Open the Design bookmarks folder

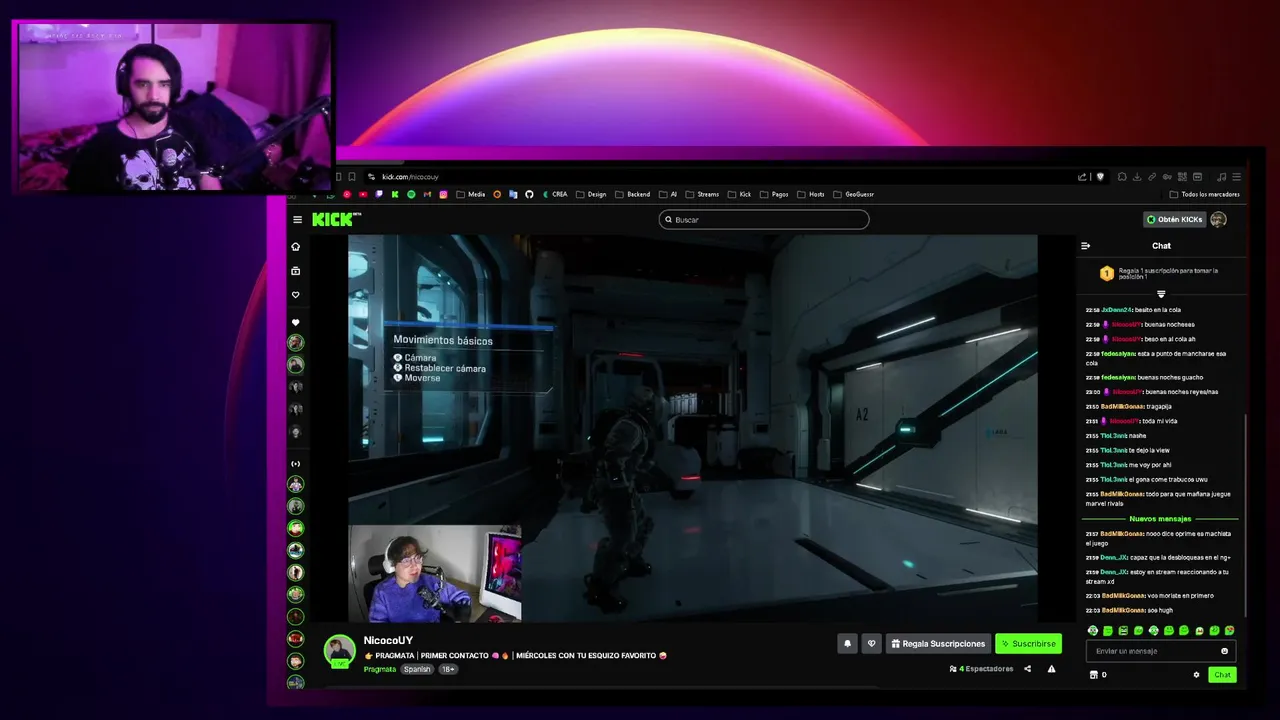click(x=591, y=194)
